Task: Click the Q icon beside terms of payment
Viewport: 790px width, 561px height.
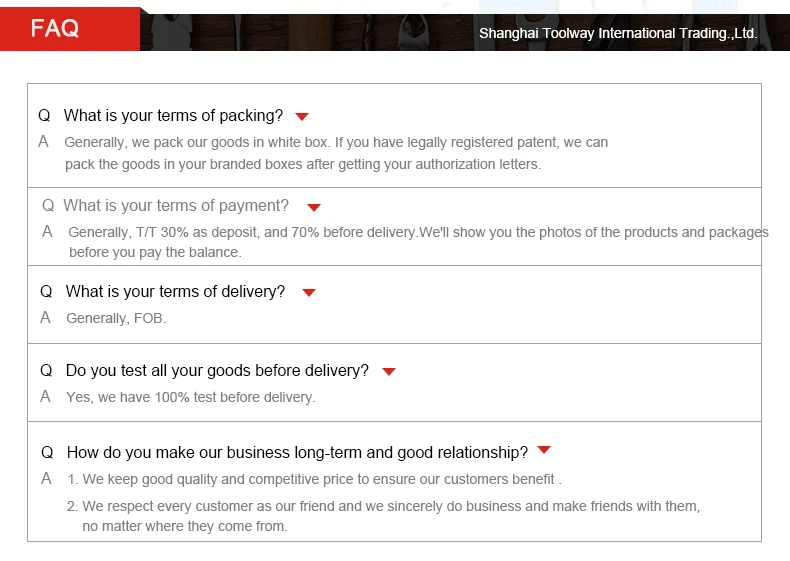Action: click(x=48, y=206)
